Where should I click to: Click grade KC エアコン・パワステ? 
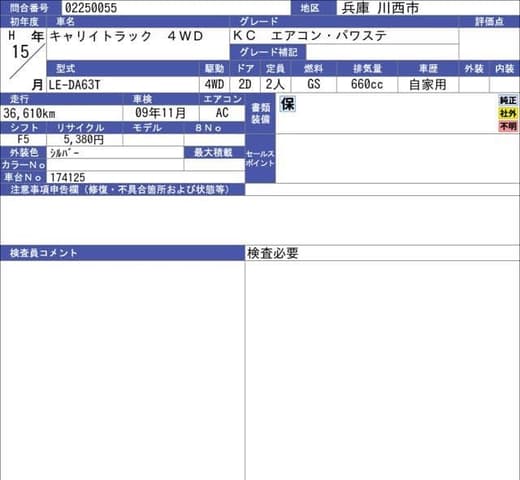tap(310, 36)
